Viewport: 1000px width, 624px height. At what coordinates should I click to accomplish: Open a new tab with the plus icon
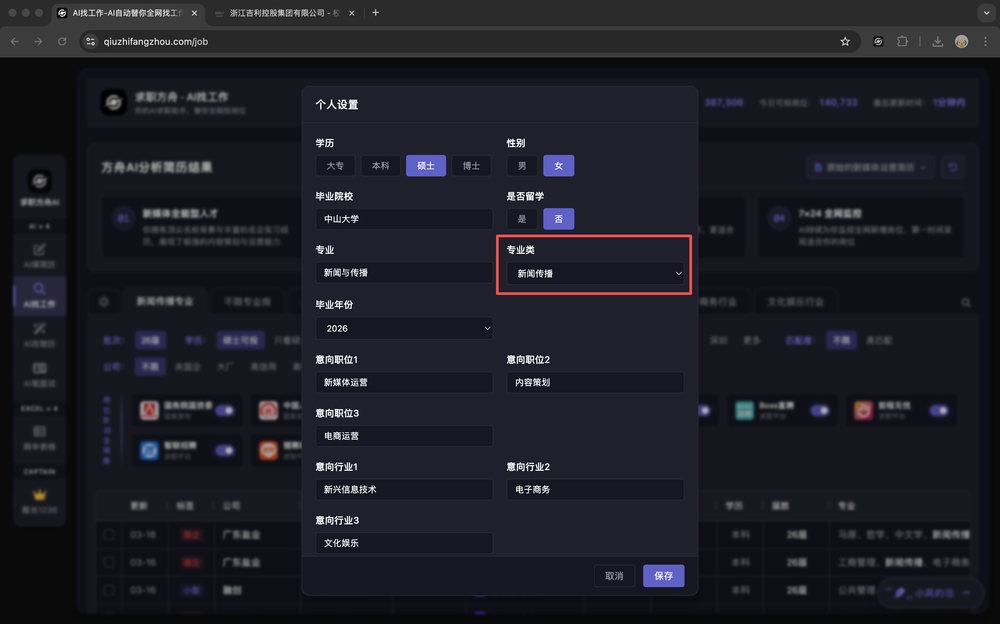(x=376, y=13)
